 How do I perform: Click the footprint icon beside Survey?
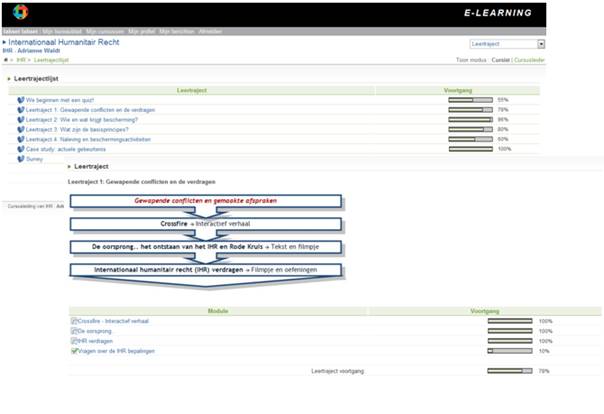(21, 159)
